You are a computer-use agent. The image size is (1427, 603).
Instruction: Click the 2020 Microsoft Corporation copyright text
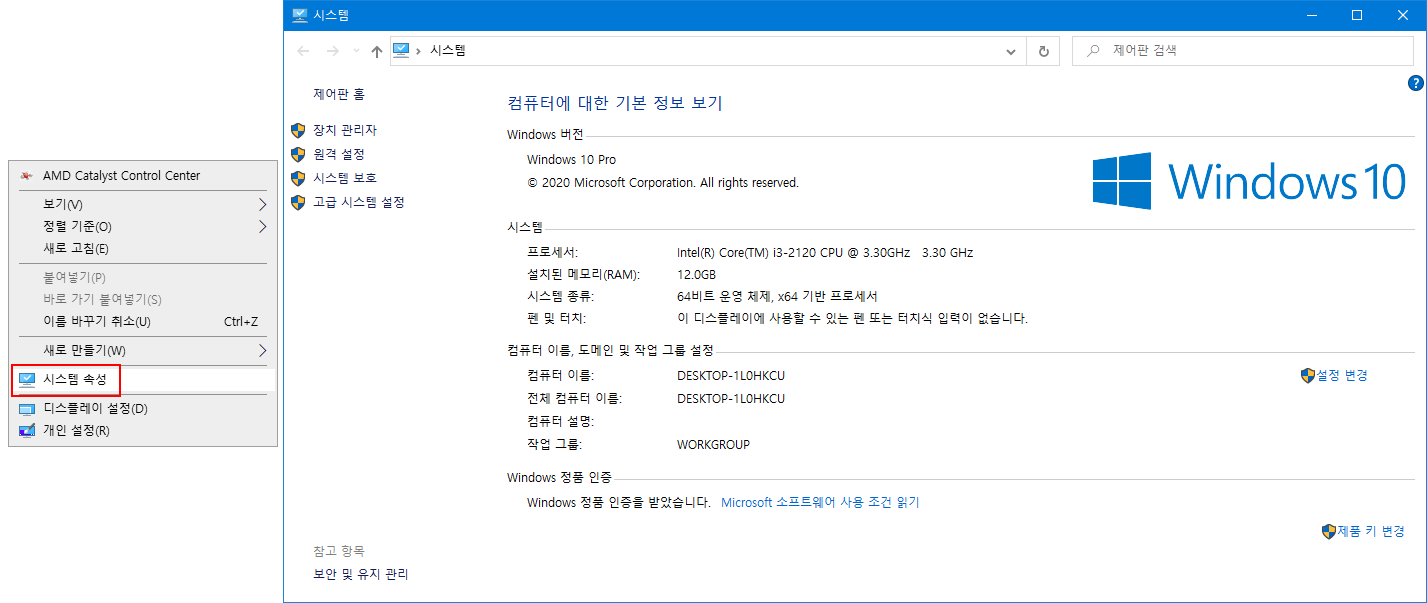pyautogui.click(x=663, y=183)
